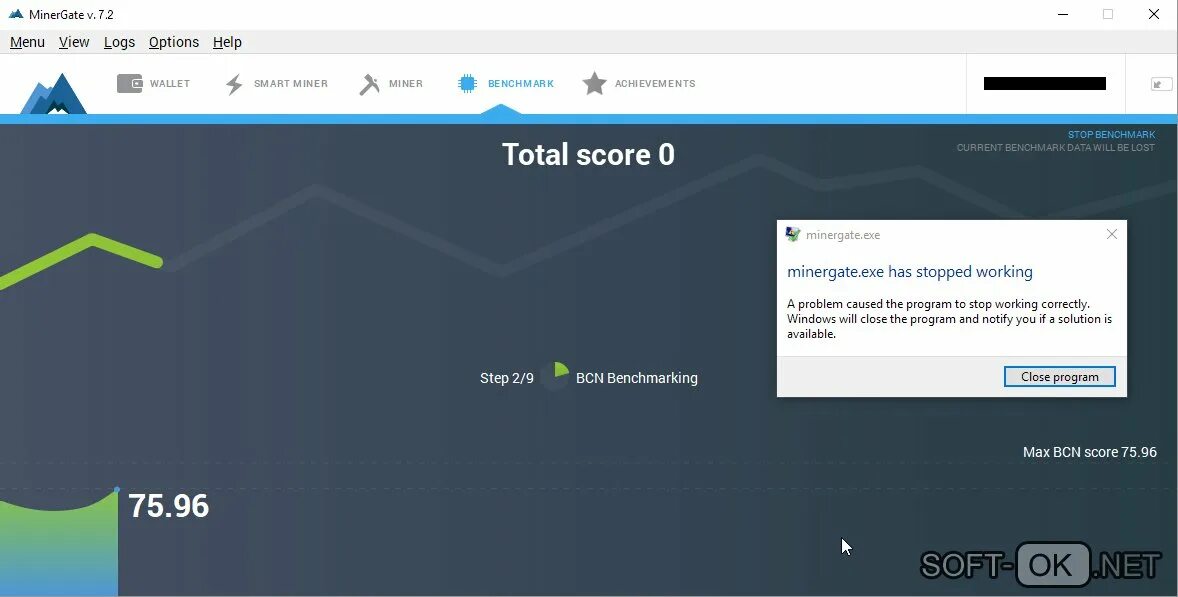Screen dimensions: 1178x597
Task: Close the minergate.exe error dialog
Action: (x=1112, y=234)
